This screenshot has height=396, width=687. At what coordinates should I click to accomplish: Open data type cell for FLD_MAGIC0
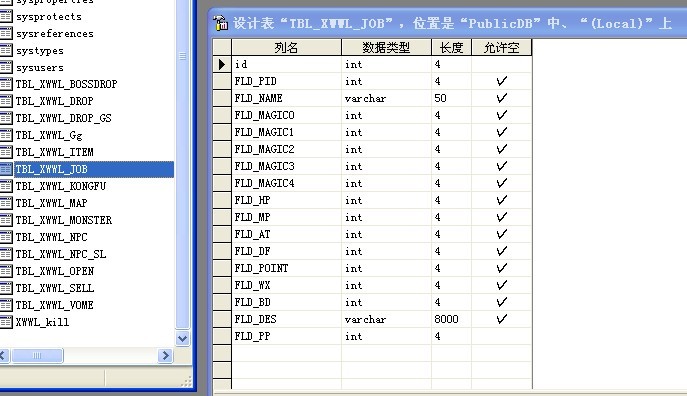pyautogui.click(x=386, y=115)
